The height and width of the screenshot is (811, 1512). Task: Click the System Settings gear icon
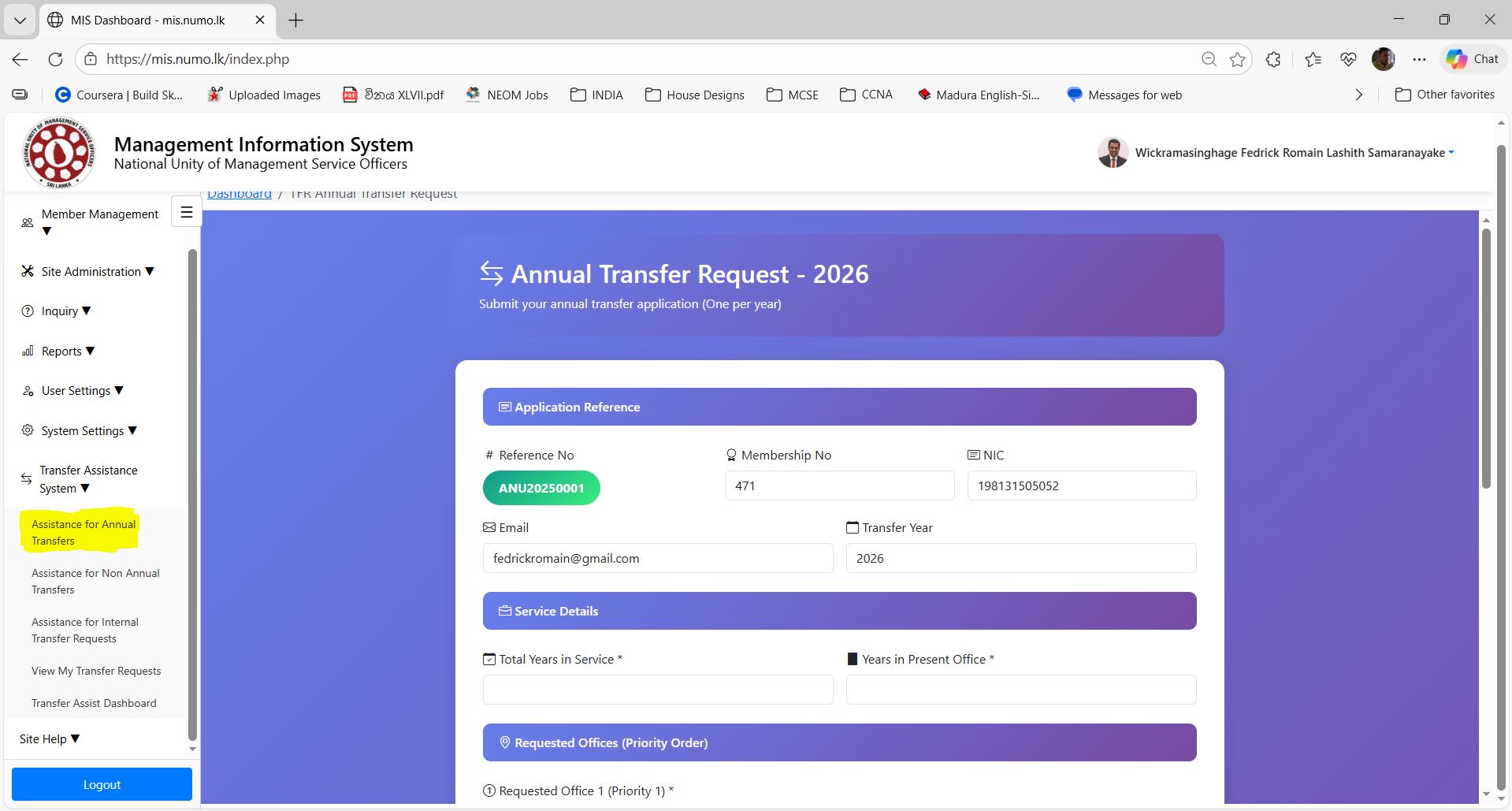[x=27, y=430]
